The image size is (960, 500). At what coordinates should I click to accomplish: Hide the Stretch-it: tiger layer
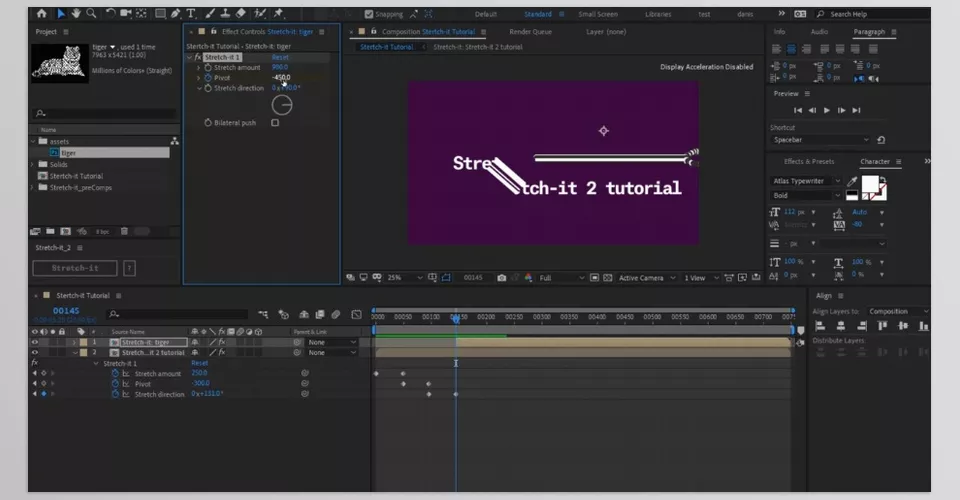click(x=35, y=342)
